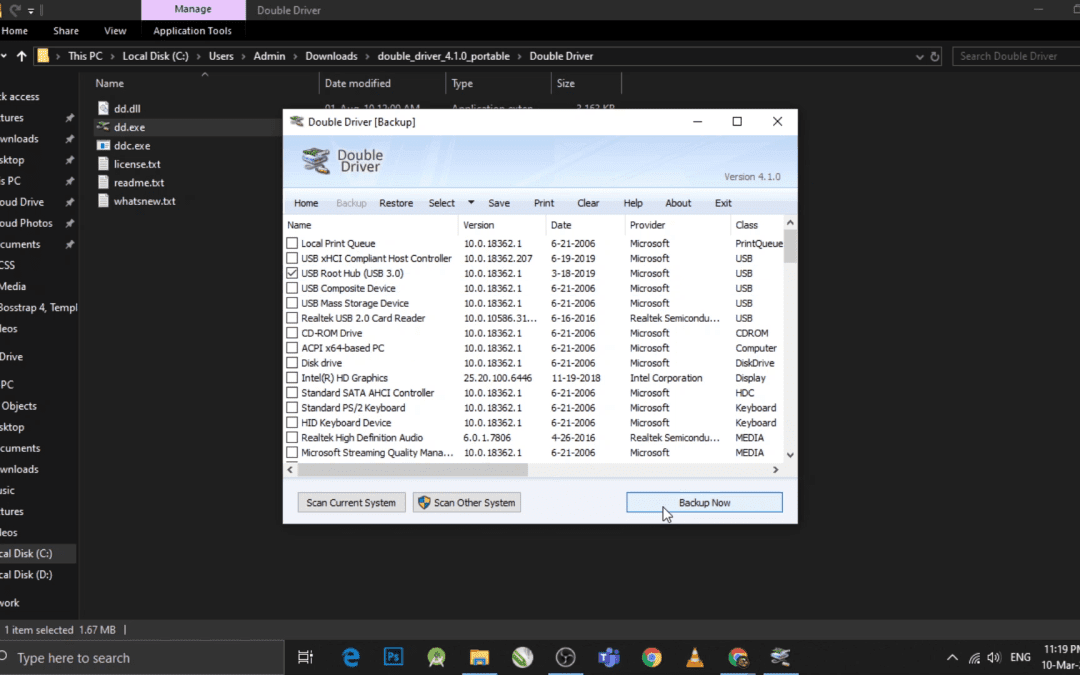Open VLC media player from the taskbar

pos(695,657)
